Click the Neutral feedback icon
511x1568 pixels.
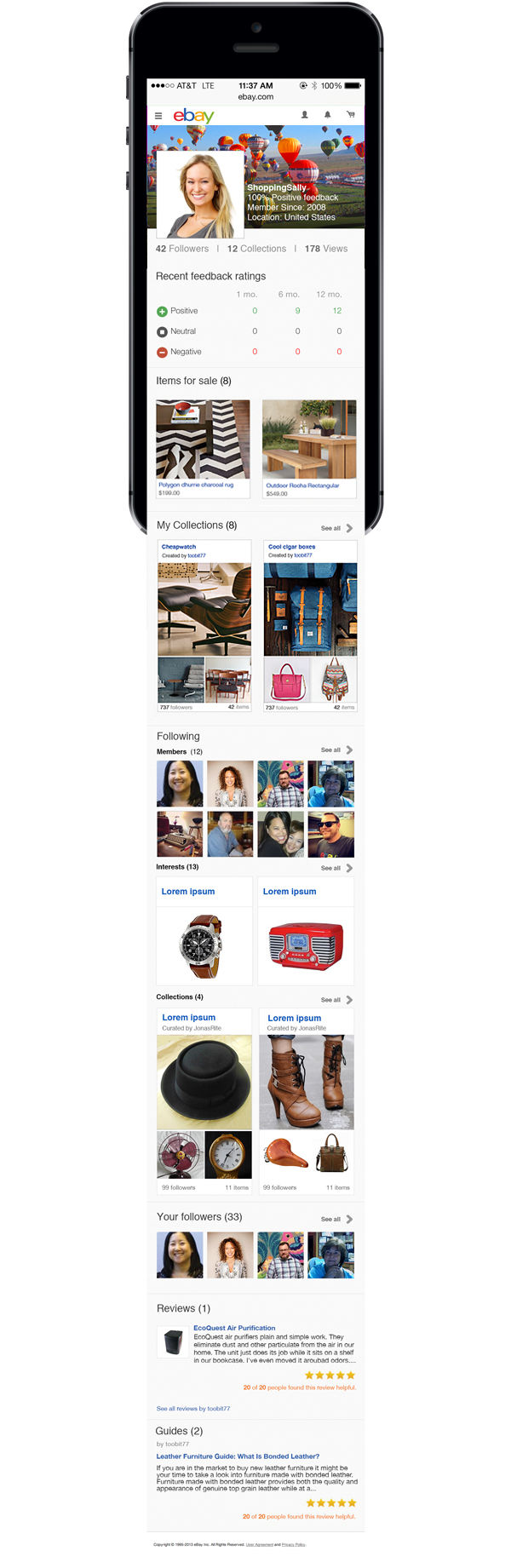[x=162, y=332]
